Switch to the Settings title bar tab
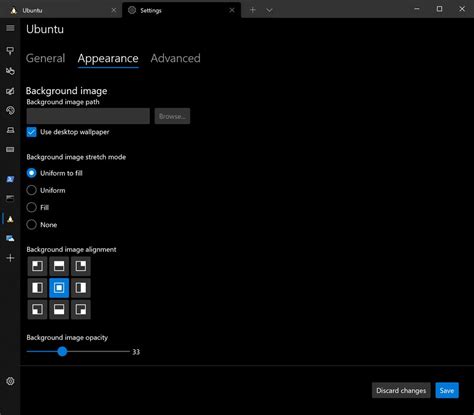Screen dimensions: 474x415 (x=182, y=10)
